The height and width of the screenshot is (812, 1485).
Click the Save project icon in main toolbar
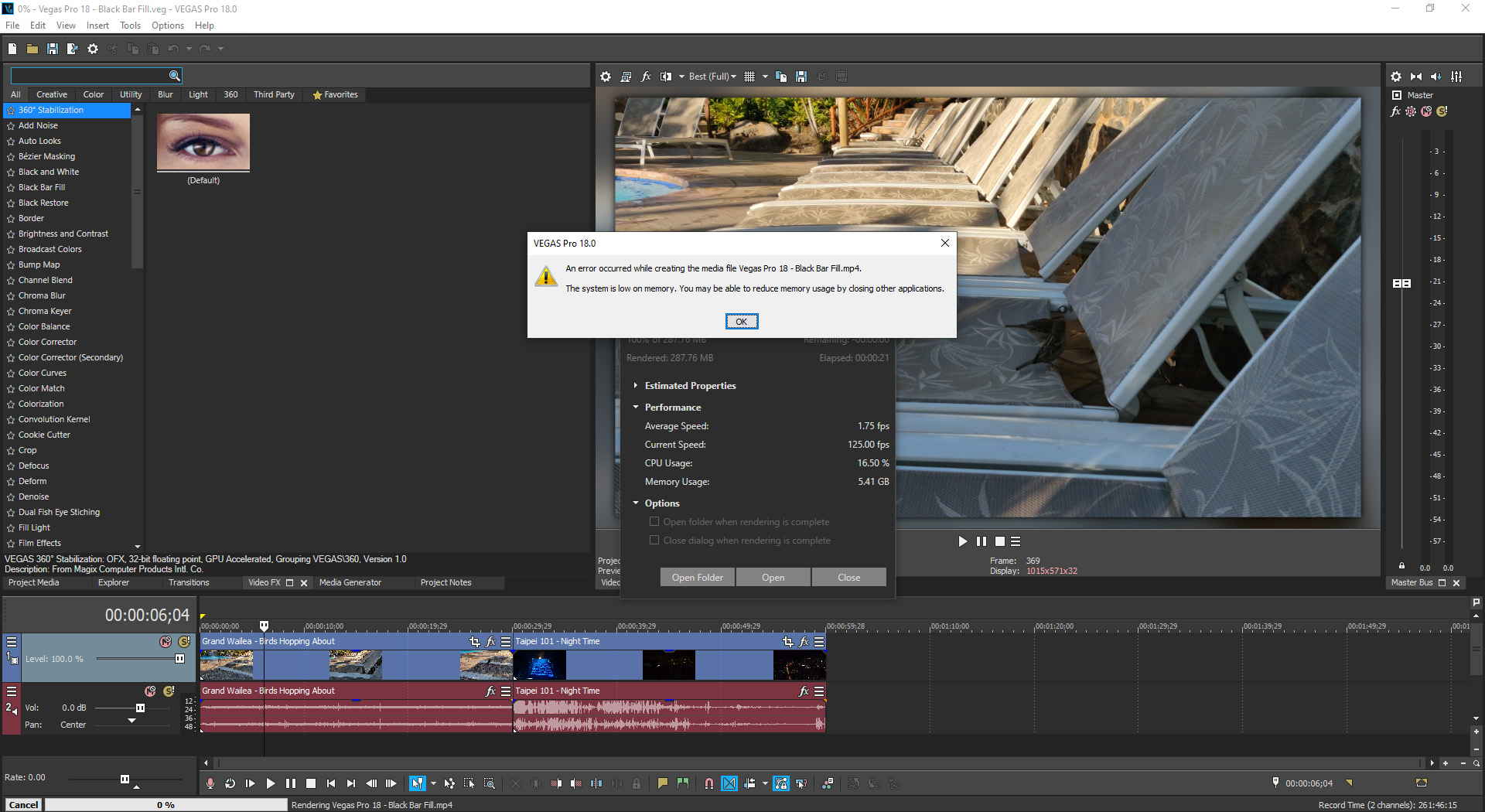click(x=52, y=49)
